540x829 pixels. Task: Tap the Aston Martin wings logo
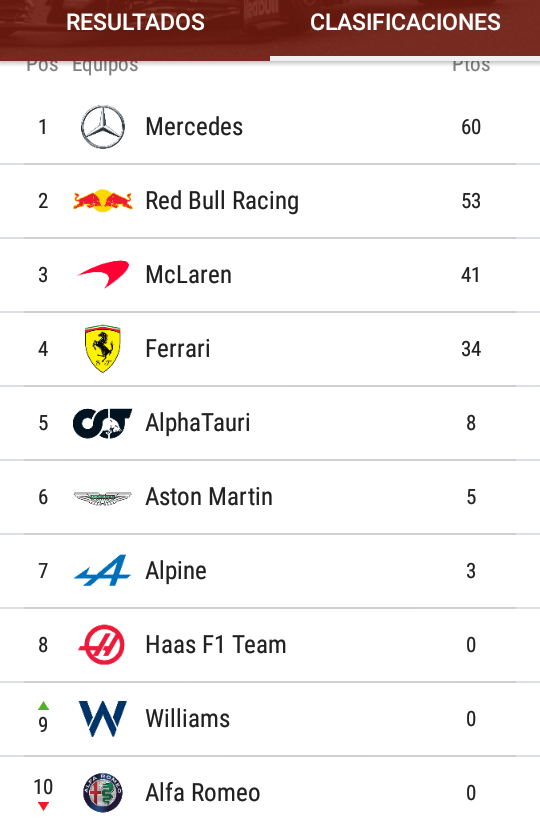[103, 498]
